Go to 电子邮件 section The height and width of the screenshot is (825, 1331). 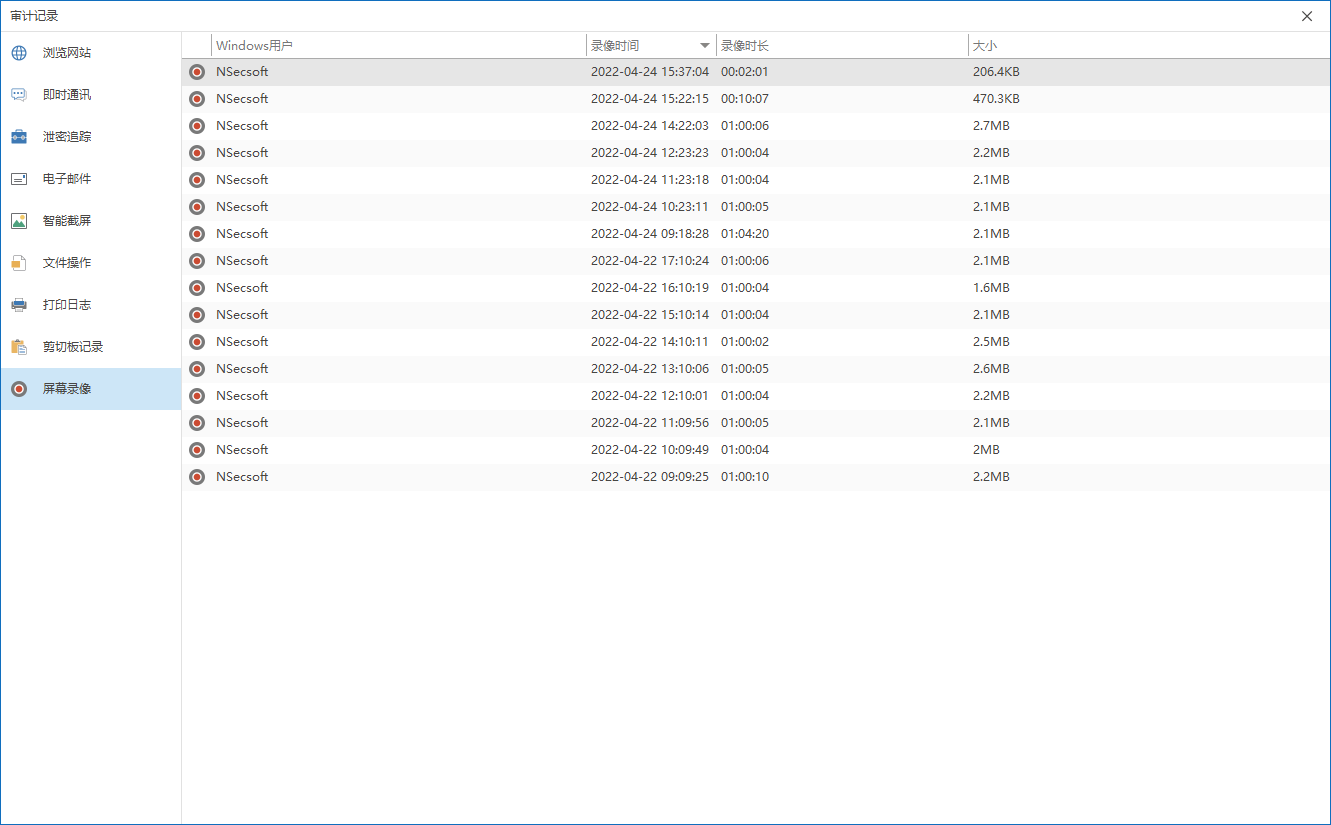91,179
